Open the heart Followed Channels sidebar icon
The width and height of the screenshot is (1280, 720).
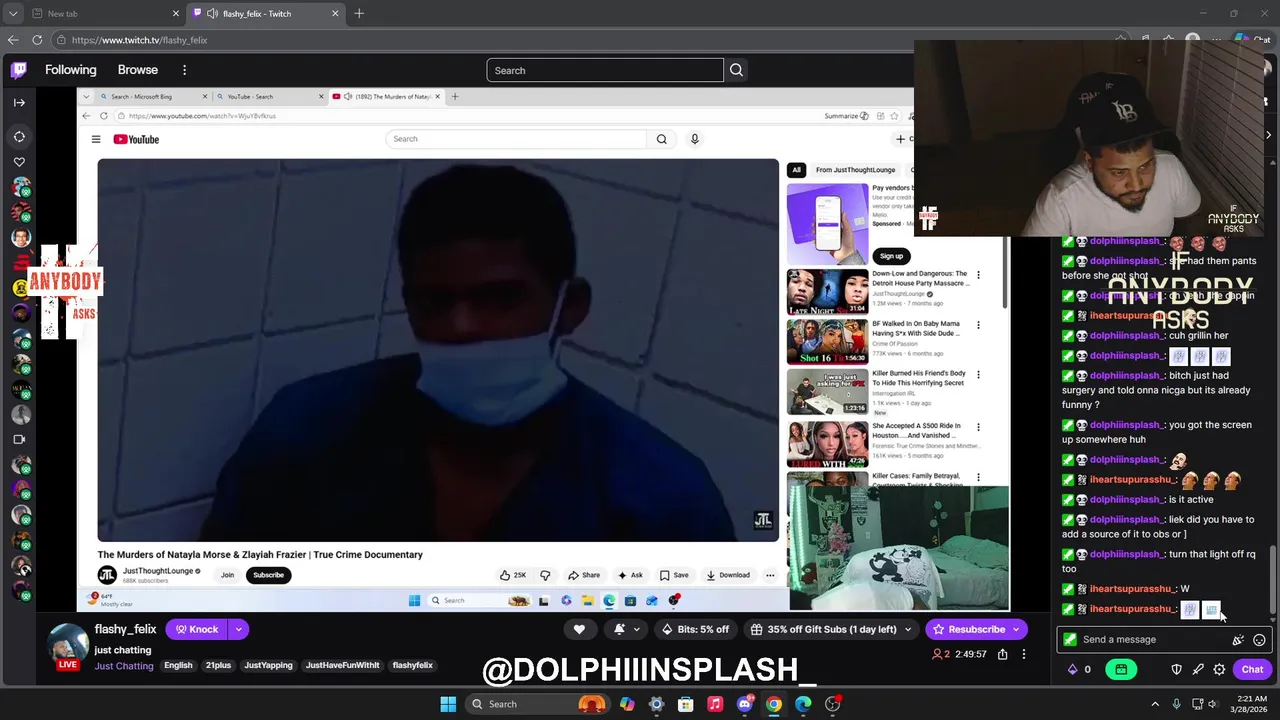click(x=19, y=162)
